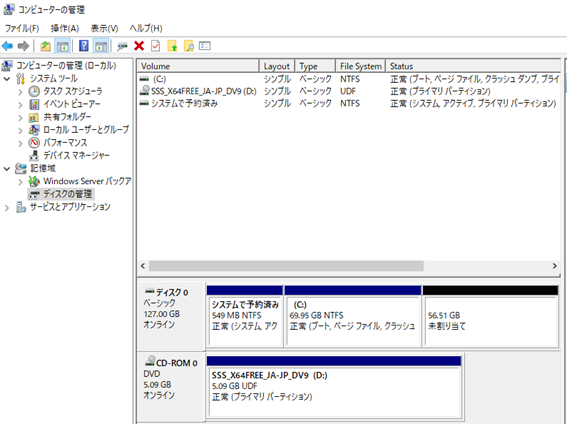
Task: Click the blue Help question mark icon
Action: 84,46
